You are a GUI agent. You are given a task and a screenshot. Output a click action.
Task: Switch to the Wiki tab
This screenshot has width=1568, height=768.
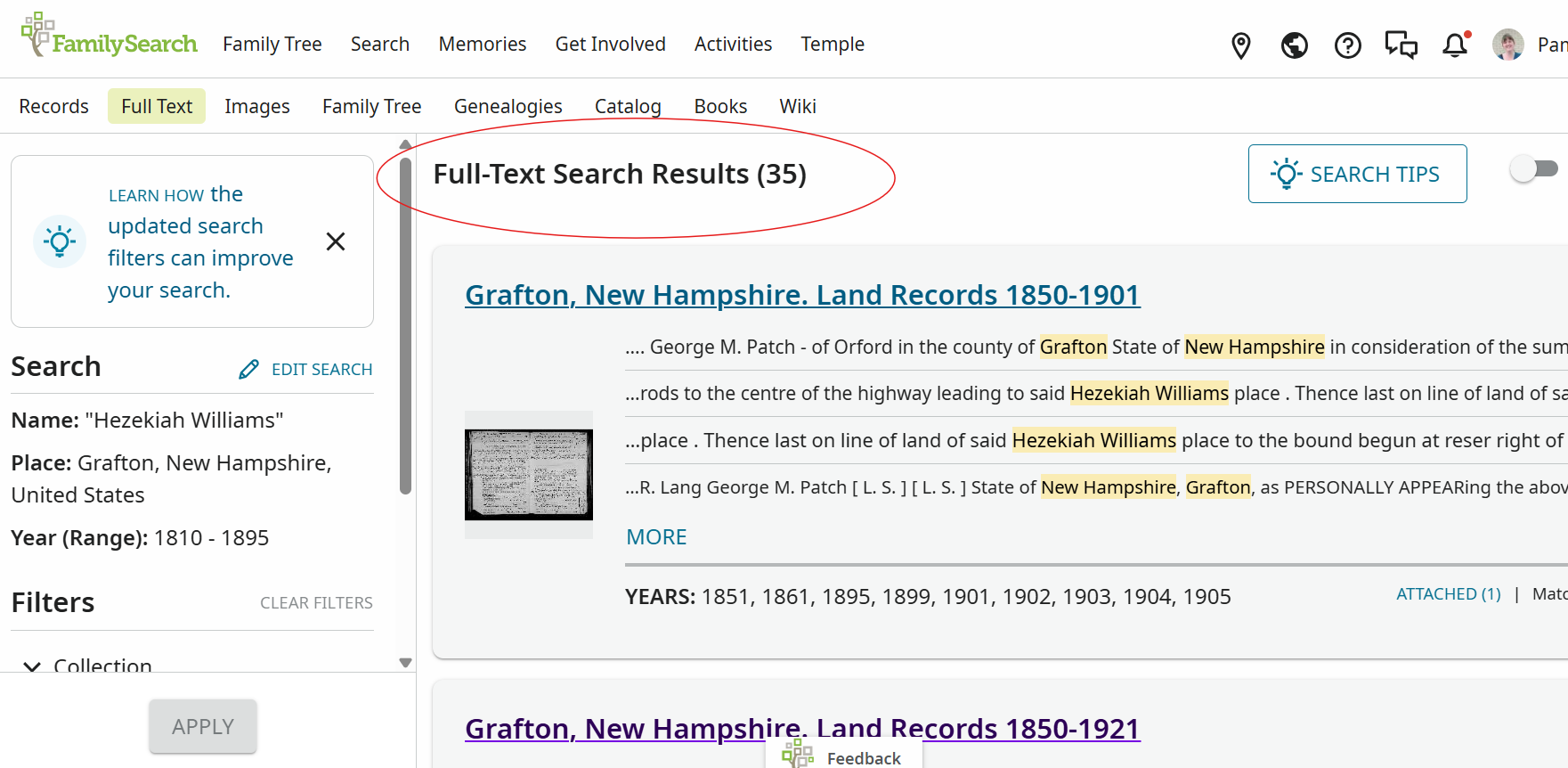click(x=798, y=106)
